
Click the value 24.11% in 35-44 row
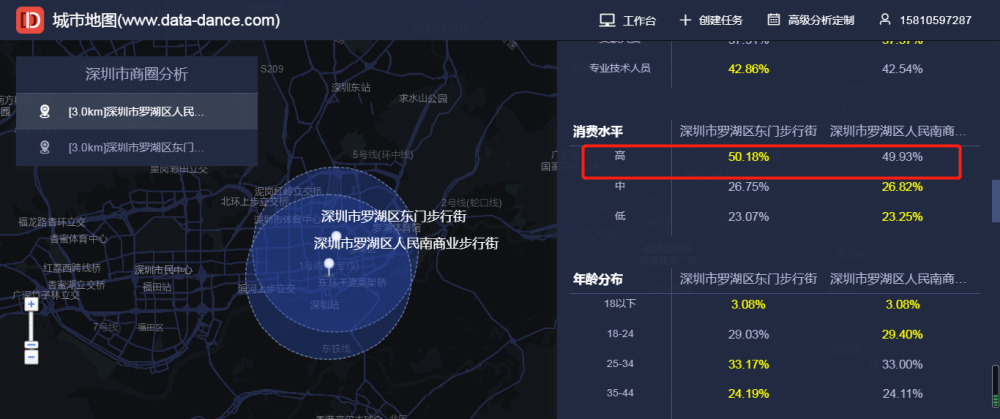pyautogui.click(x=902, y=393)
